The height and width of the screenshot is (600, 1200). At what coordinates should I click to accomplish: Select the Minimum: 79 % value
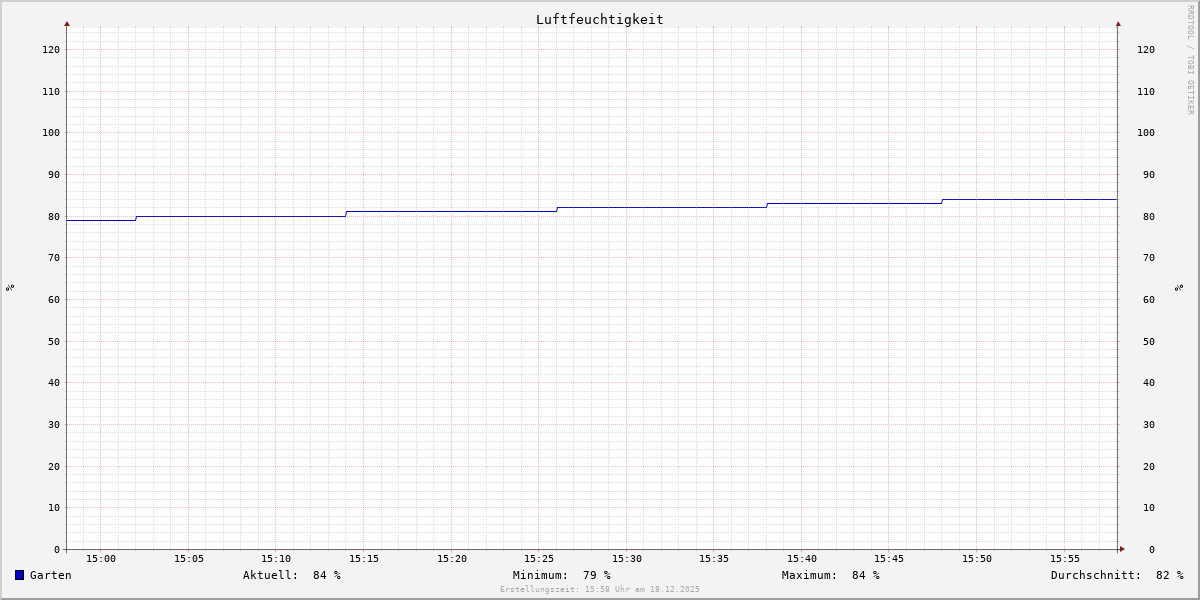[562, 575]
